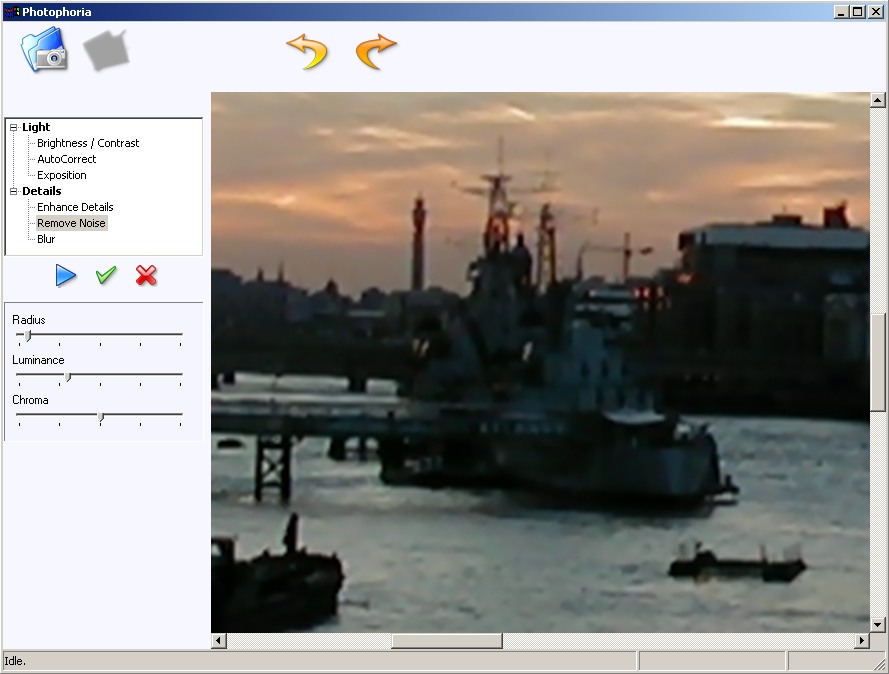Open a photo with the folder-camera icon
The width and height of the screenshot is (889, 674).
pos(44,50)
